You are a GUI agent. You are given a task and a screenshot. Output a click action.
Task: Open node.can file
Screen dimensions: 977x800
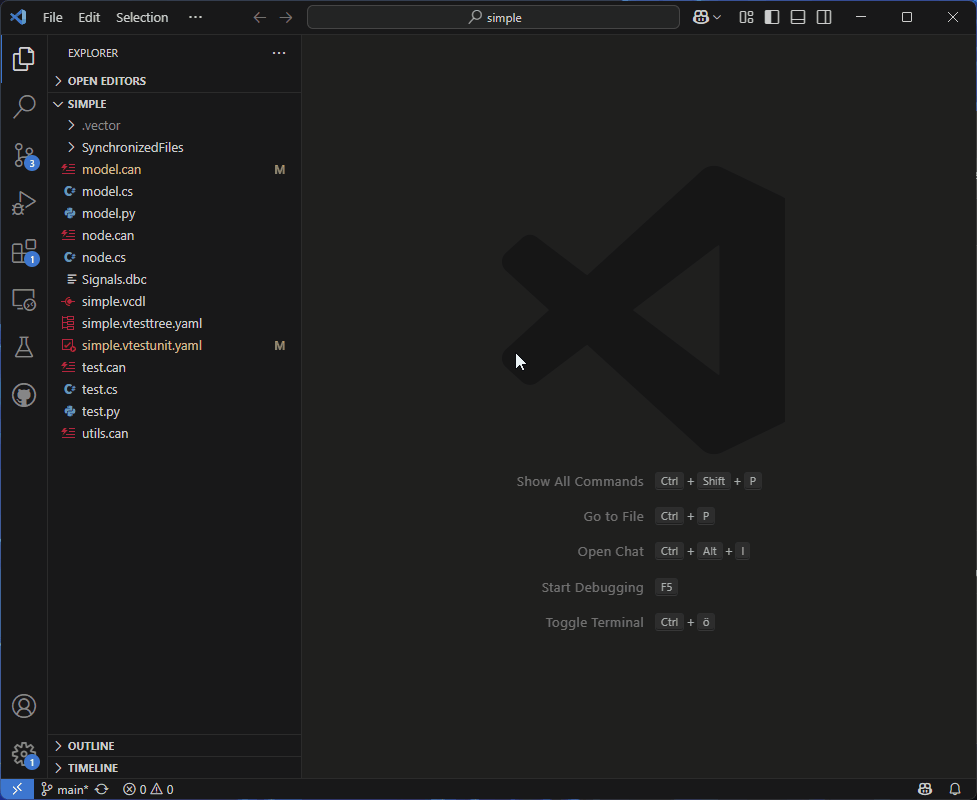[x=174, y=236]
